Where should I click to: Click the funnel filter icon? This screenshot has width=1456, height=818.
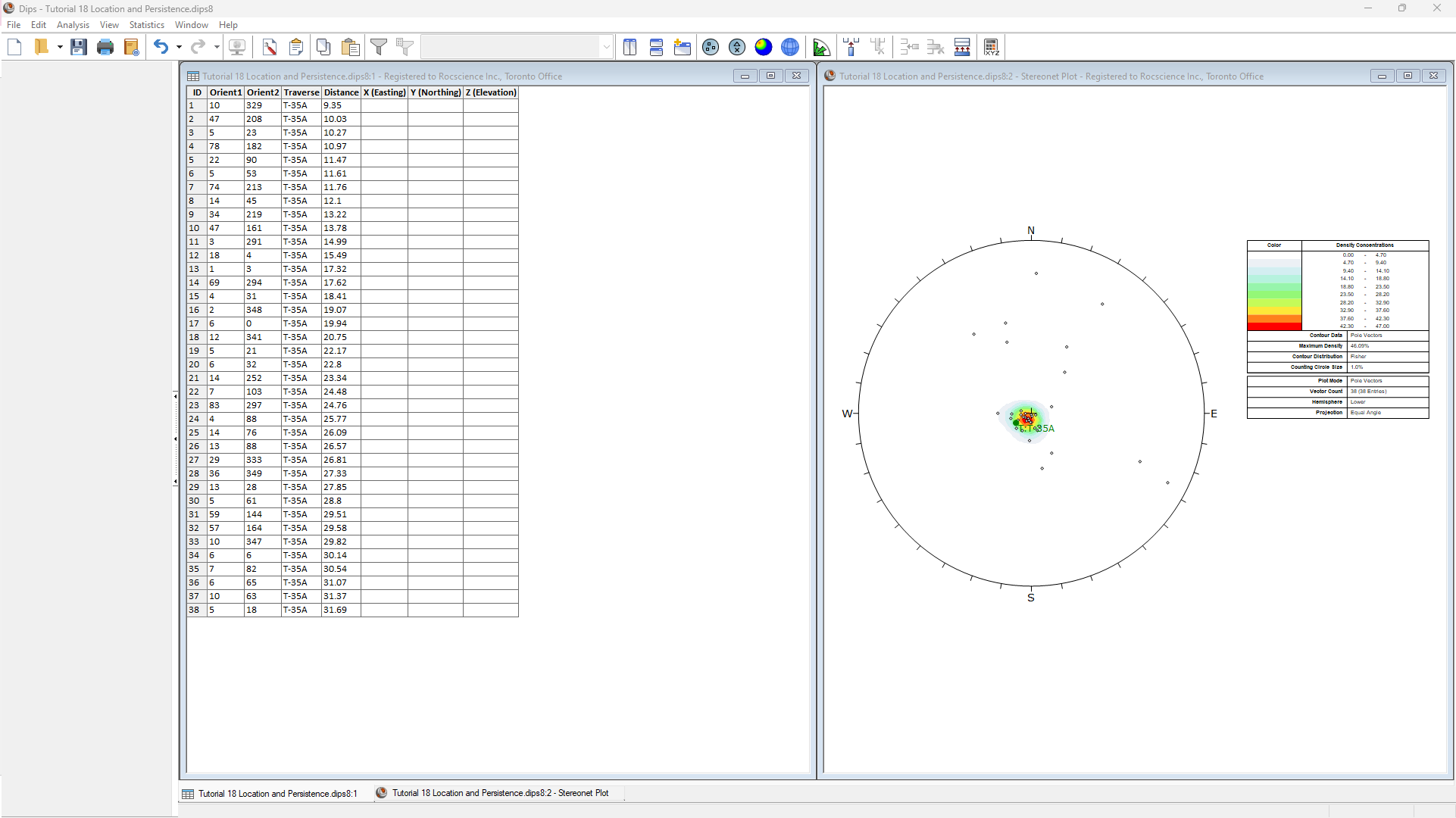(378, 47)
